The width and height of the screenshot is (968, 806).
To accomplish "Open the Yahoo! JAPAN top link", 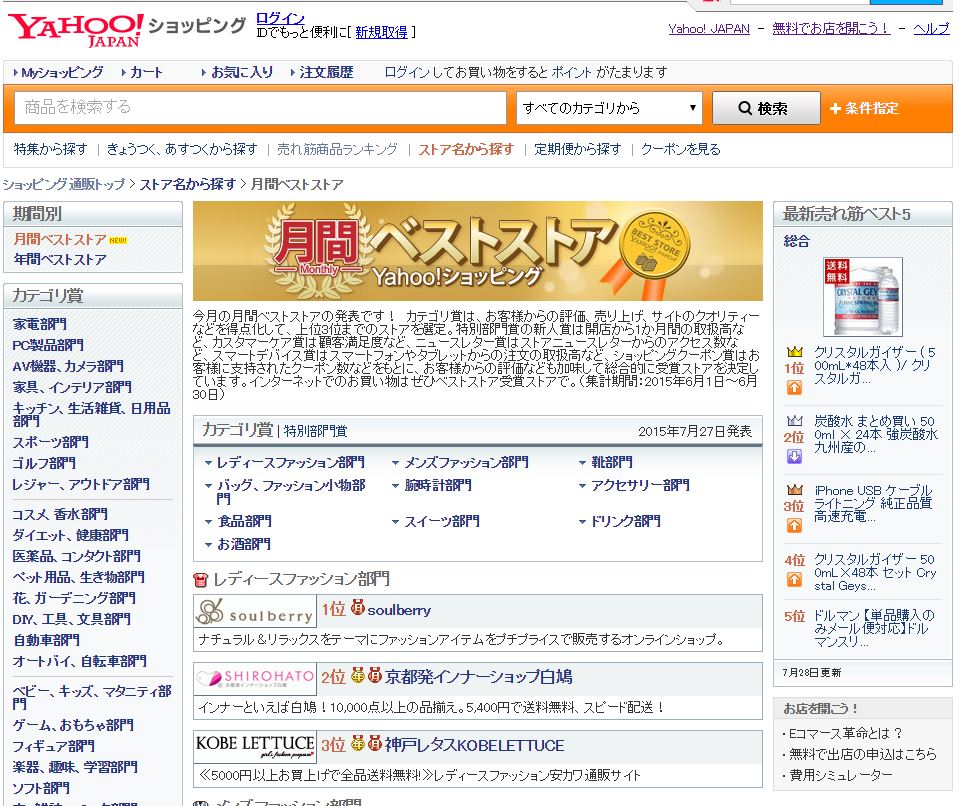I will click(709, 28).
